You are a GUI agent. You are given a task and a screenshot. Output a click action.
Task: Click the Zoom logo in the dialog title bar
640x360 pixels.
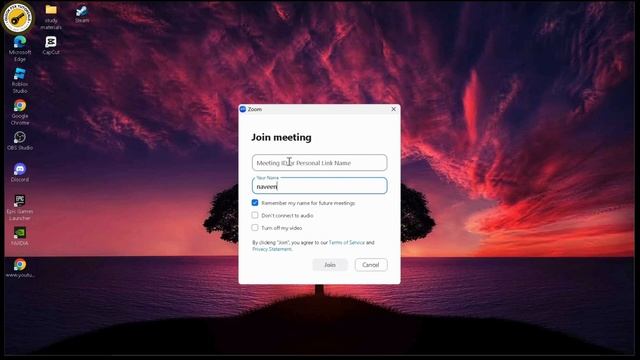[243, 109]
